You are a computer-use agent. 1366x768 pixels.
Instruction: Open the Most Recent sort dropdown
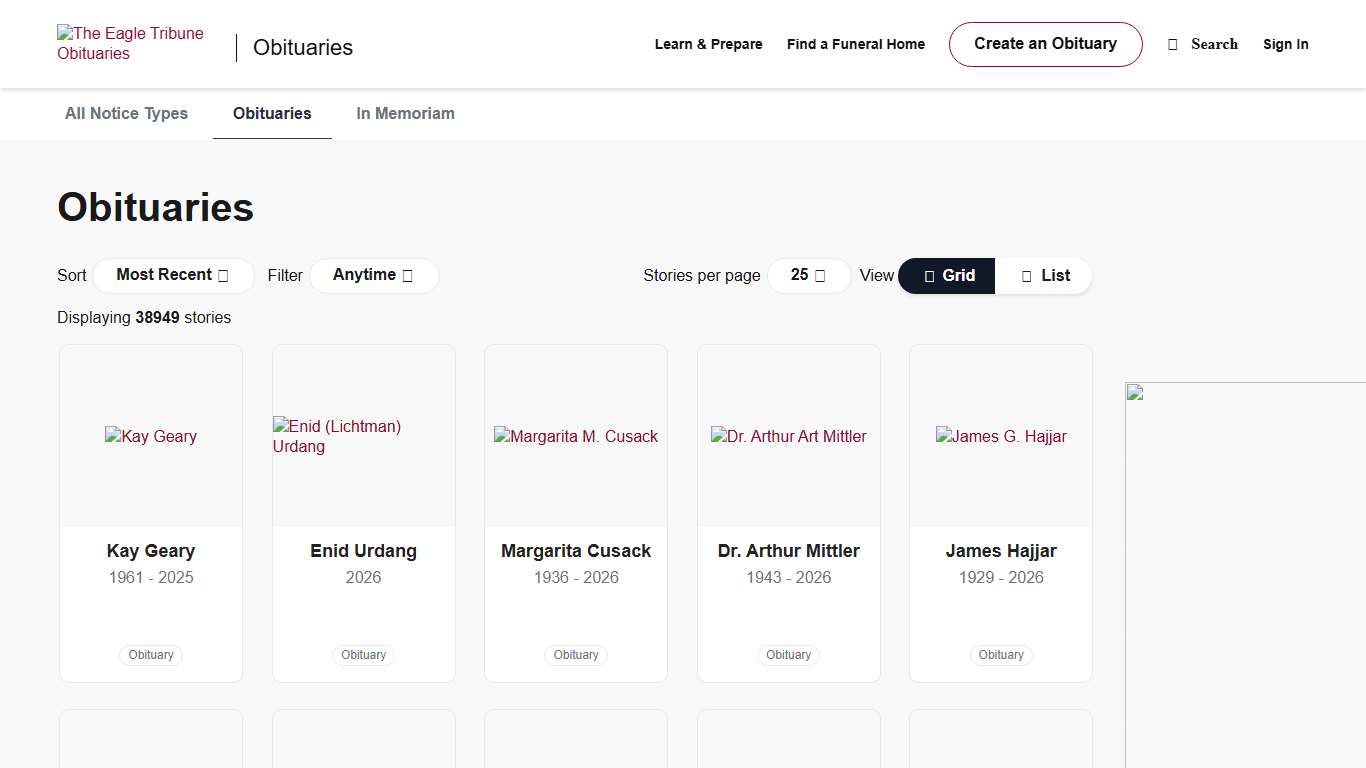point(173,275)
